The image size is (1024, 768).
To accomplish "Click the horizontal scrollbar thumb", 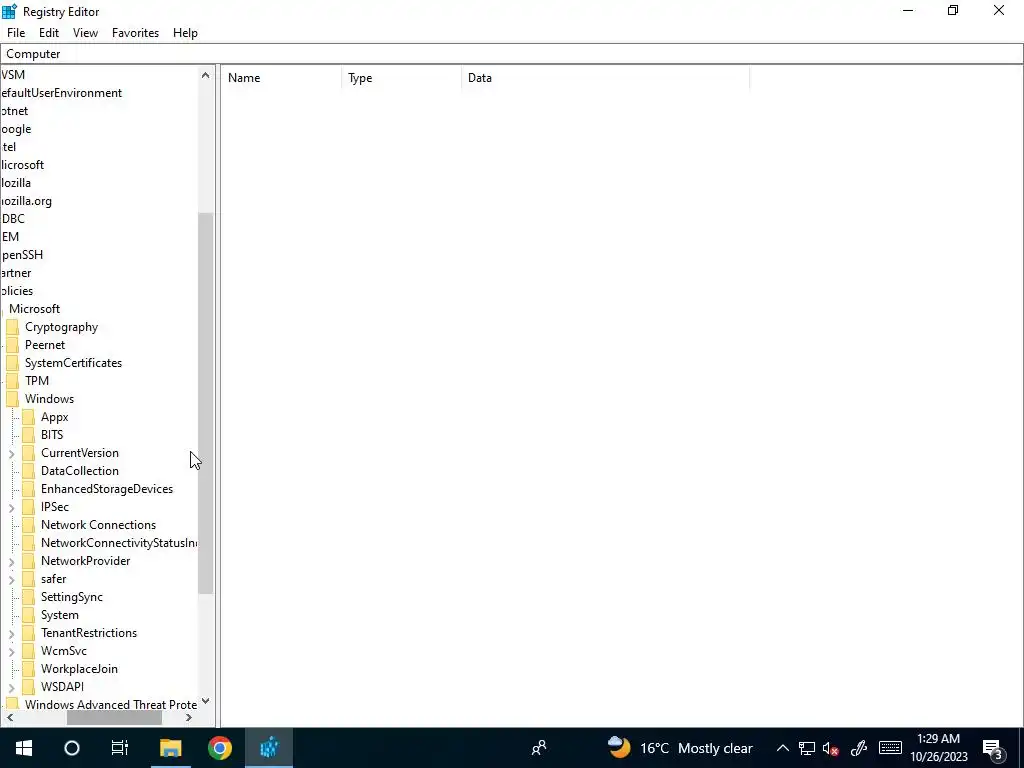I will [x=114, y=717].
